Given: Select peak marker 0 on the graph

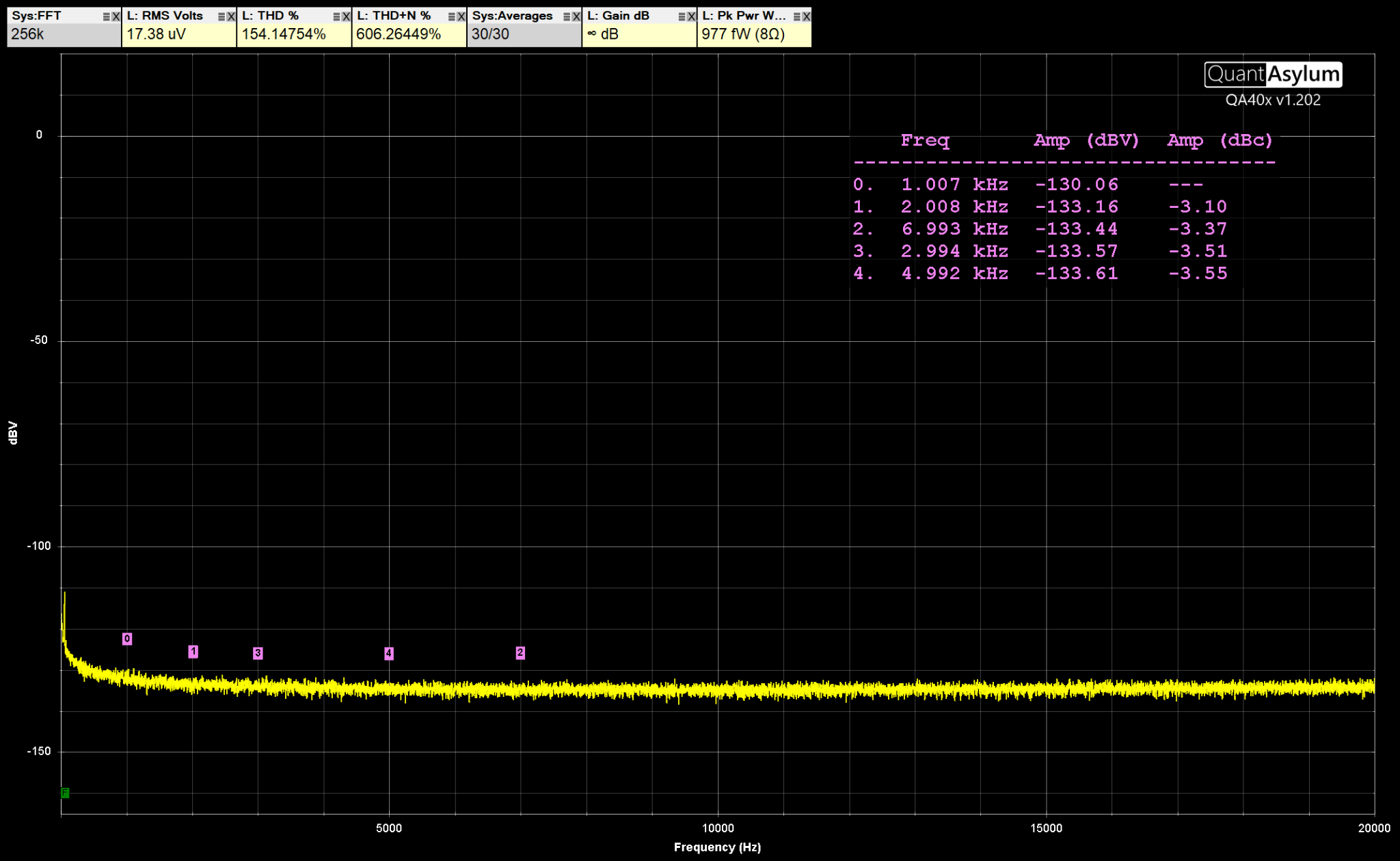Looking at the screenshot, I should pos(127,639).
